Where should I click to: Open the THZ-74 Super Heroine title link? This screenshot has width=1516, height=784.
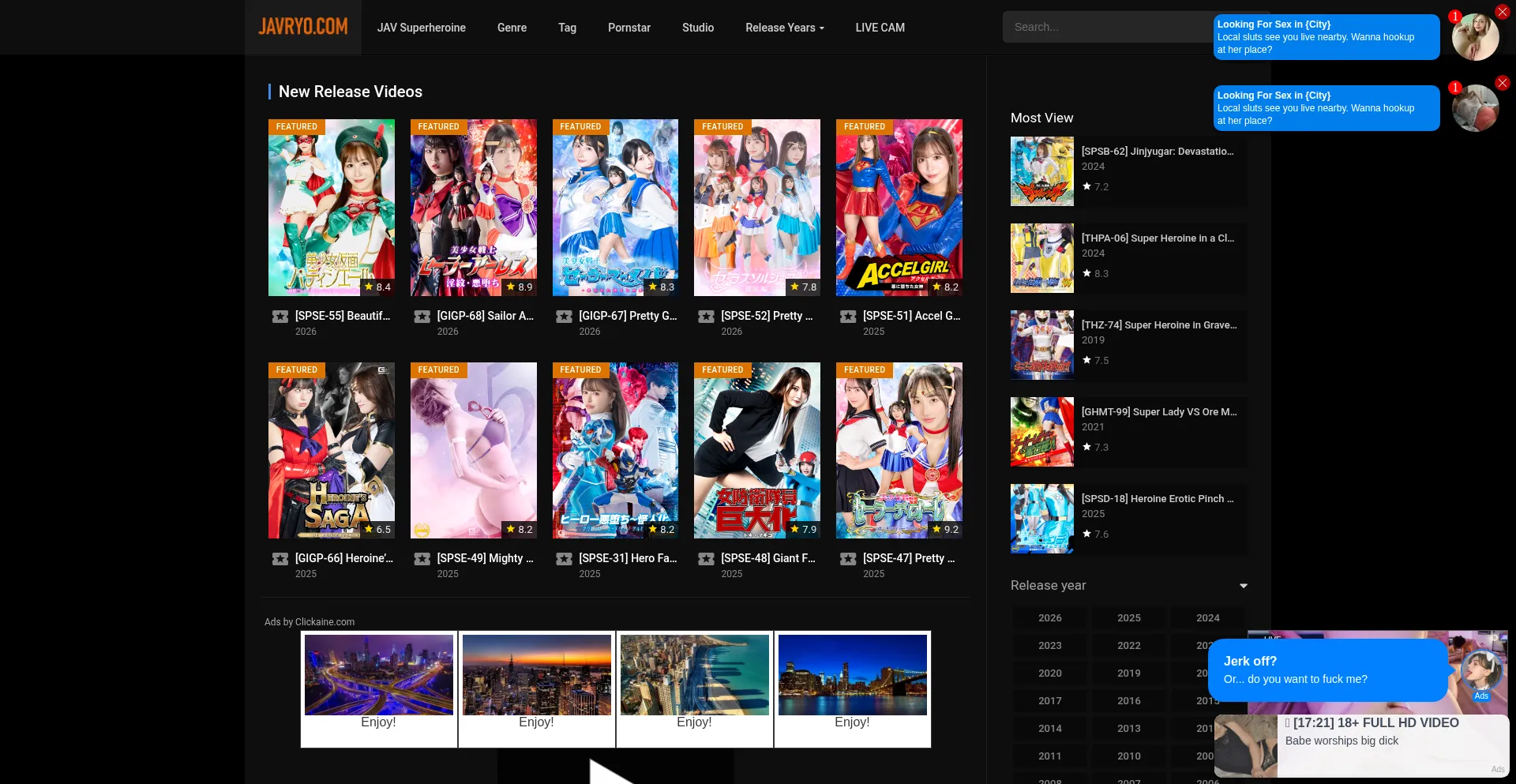1158,325
